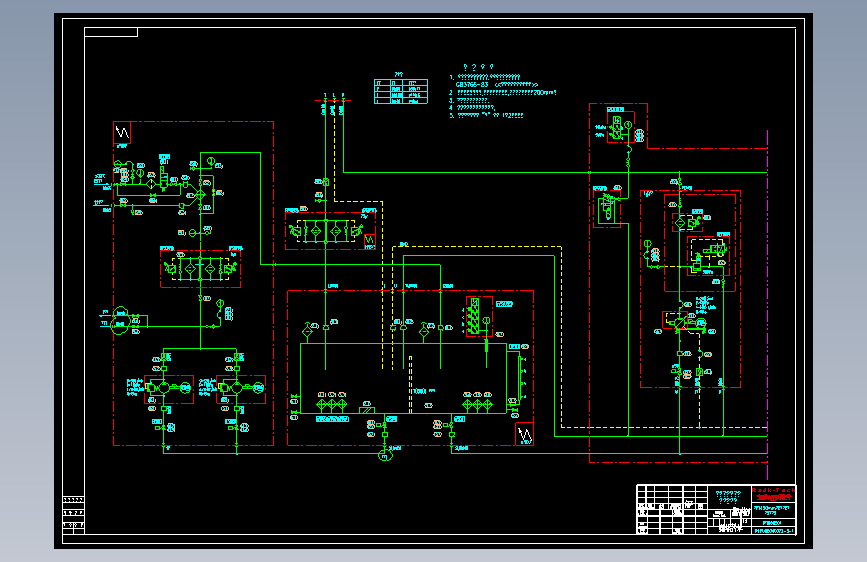The image size is (867, 562).
Task: Click the small cyan legend table above pipelines
Action: click(x=401, y=91)
